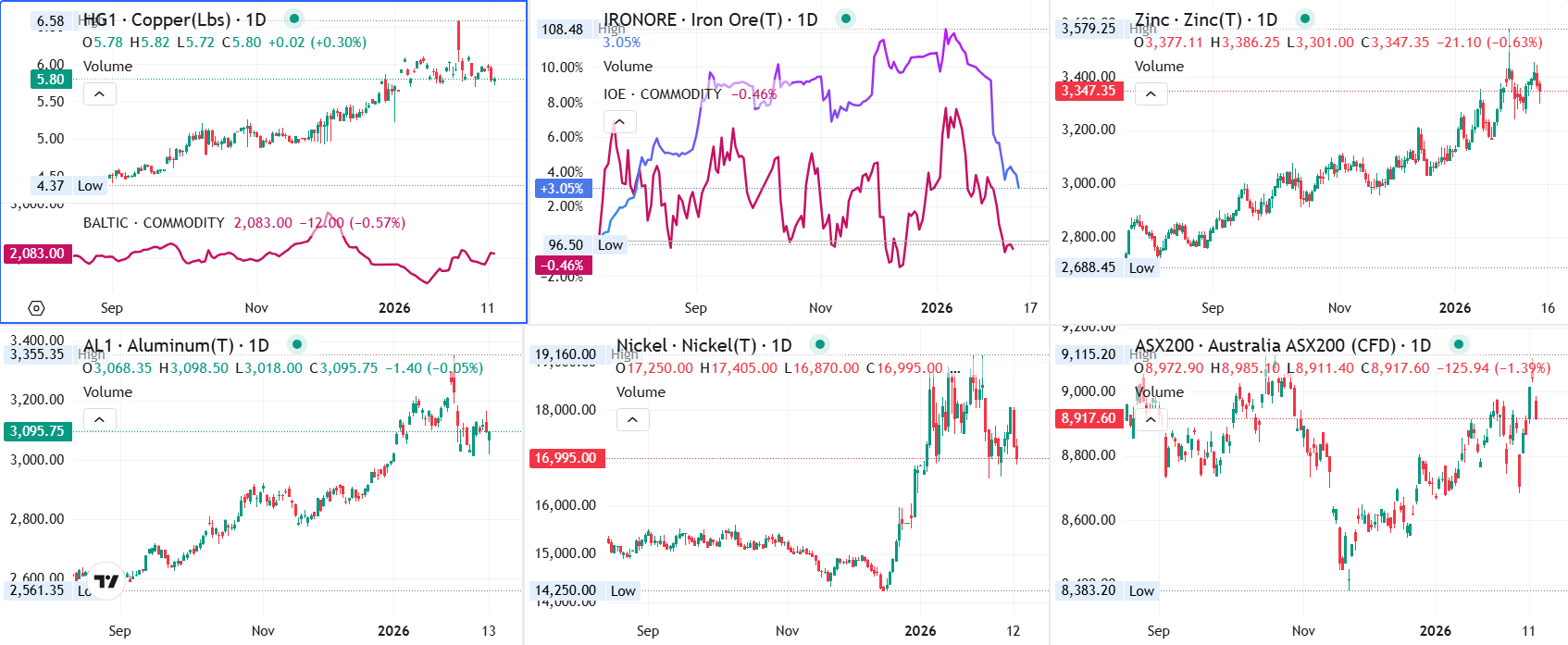
Task: Collapse legend chevron in Nickel chart
Action: [x=633, y=419]
